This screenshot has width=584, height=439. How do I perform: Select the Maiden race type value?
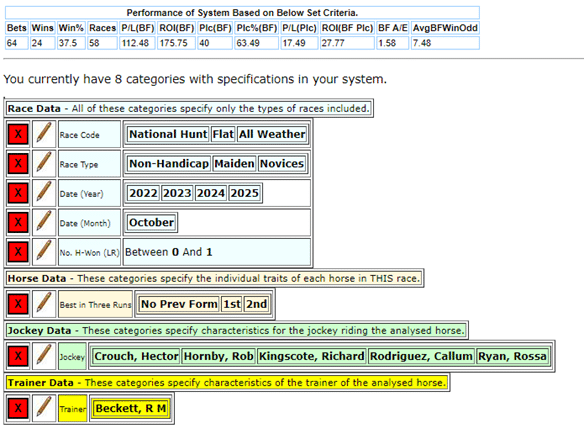[x=234, y=163]
